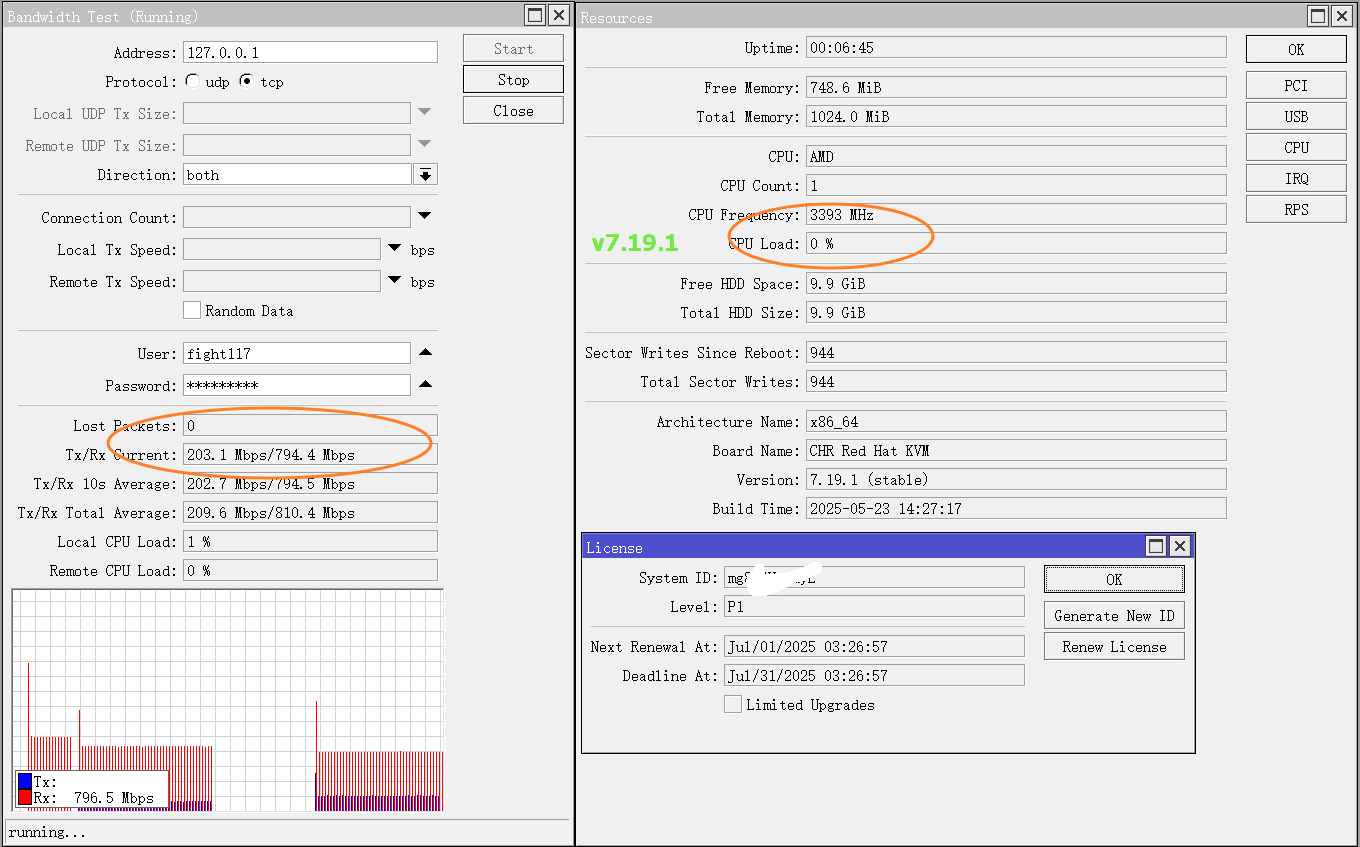Click the Version value 7.19.1 (stable)
This screenshot has height=847, width=1360.
(1016, 479)
